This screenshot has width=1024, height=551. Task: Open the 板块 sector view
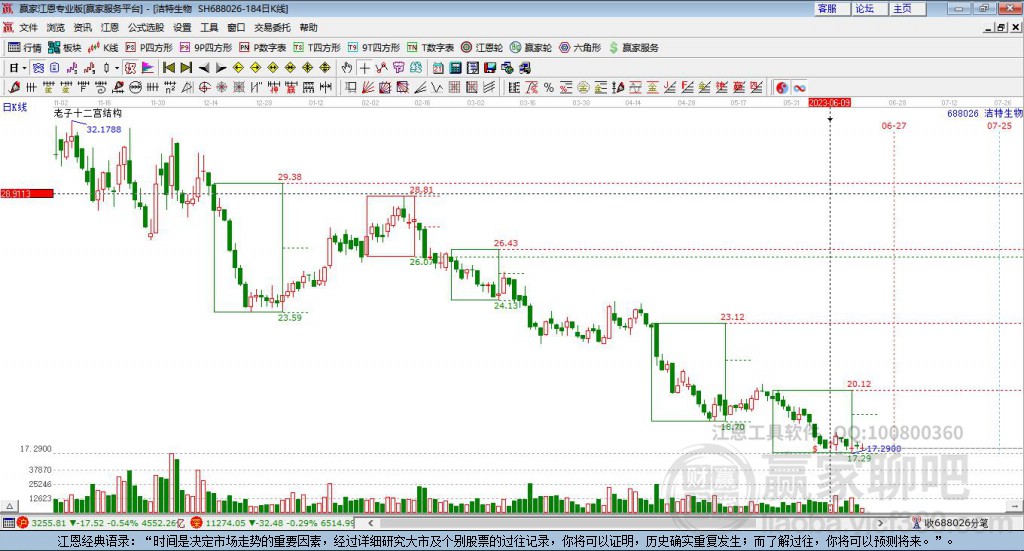pos(64,48)
